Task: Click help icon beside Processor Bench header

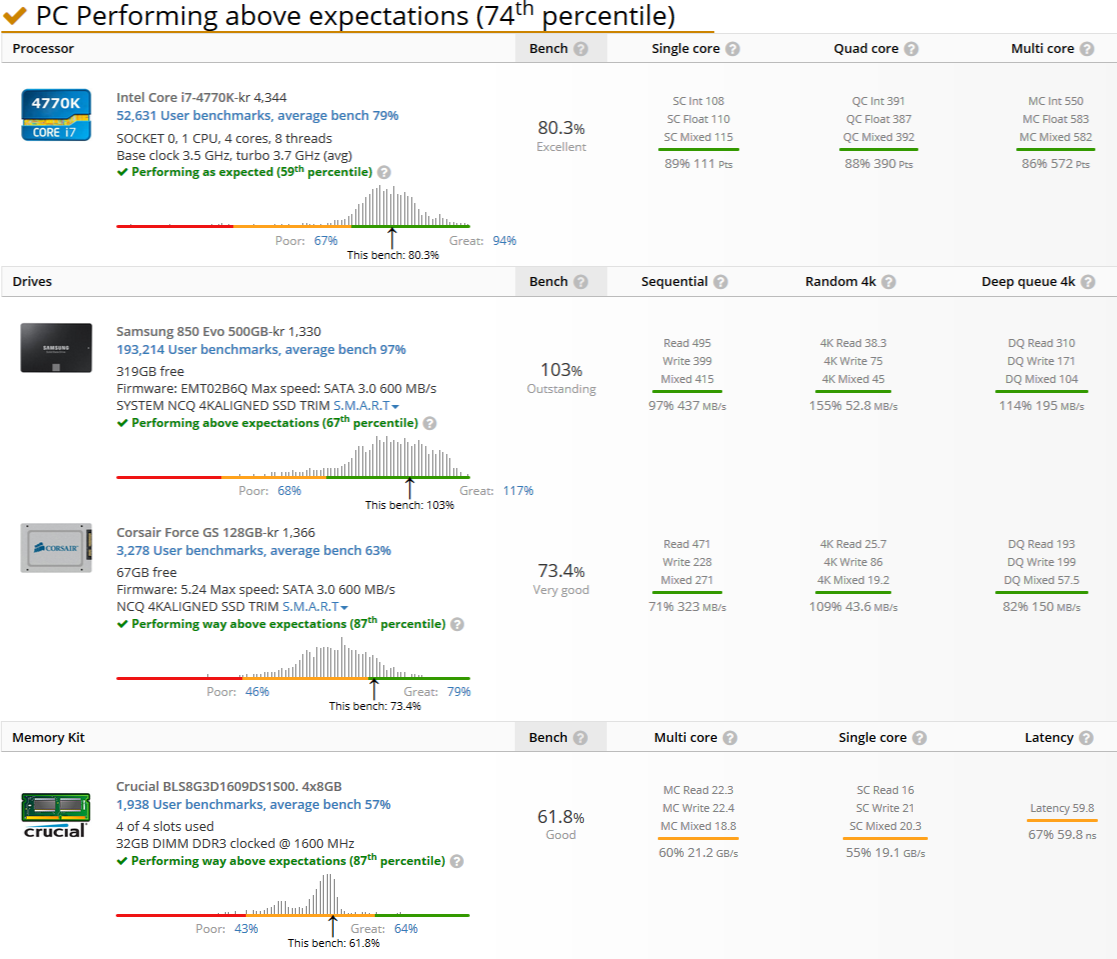Action: (x=581, y=48)
